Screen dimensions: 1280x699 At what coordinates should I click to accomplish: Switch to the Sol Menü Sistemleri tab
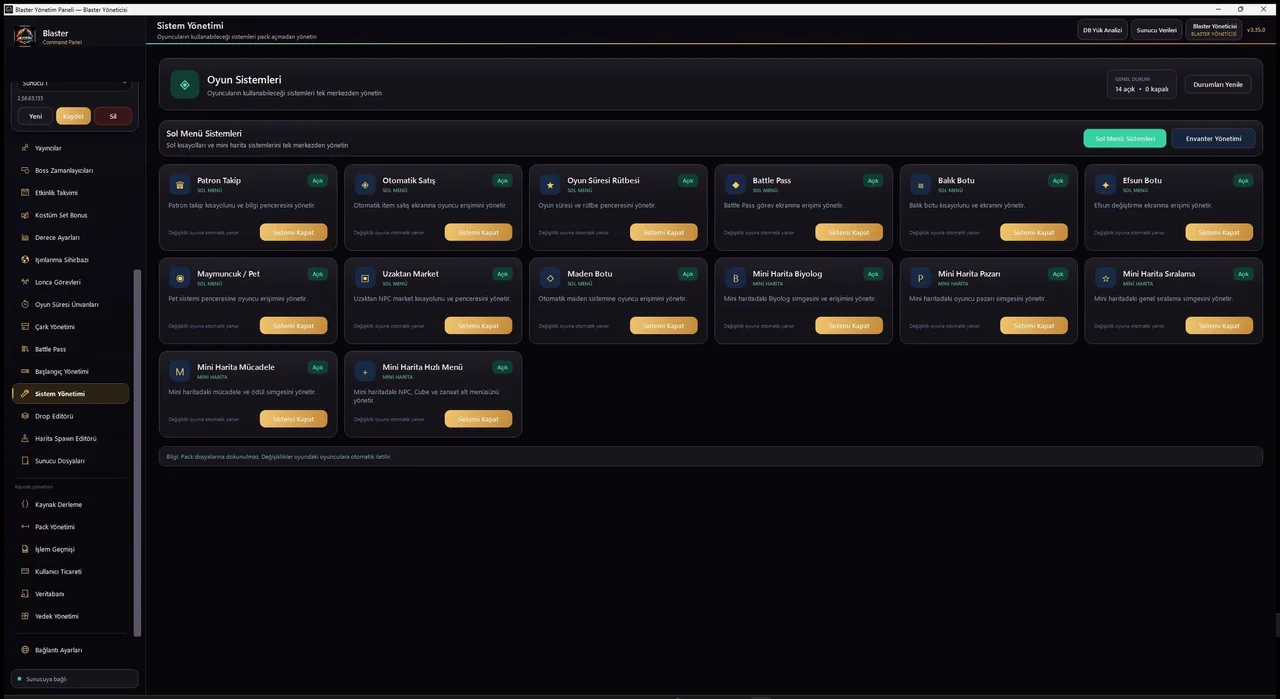tap(1125, 139)
